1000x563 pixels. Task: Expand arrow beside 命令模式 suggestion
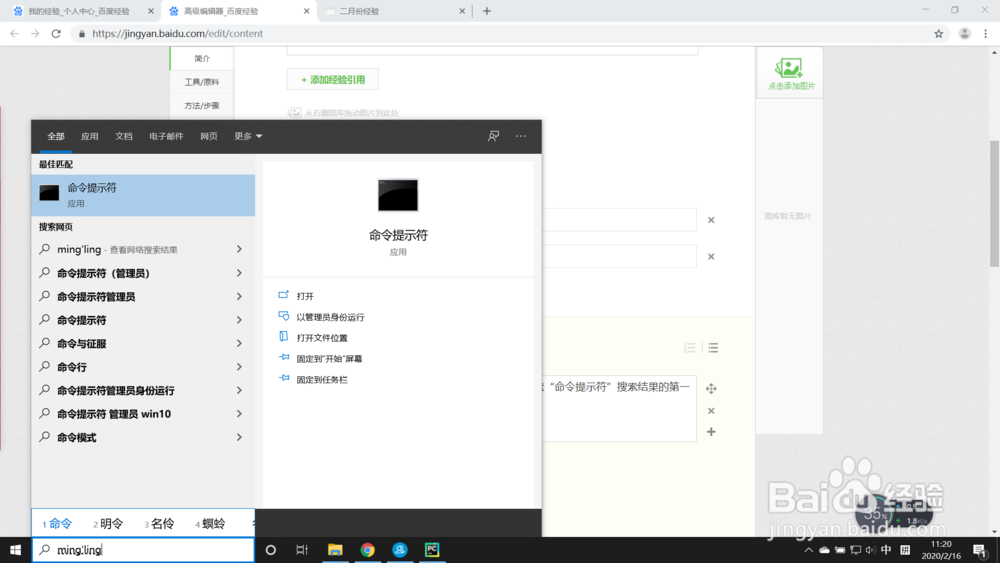tap(239, 437)
